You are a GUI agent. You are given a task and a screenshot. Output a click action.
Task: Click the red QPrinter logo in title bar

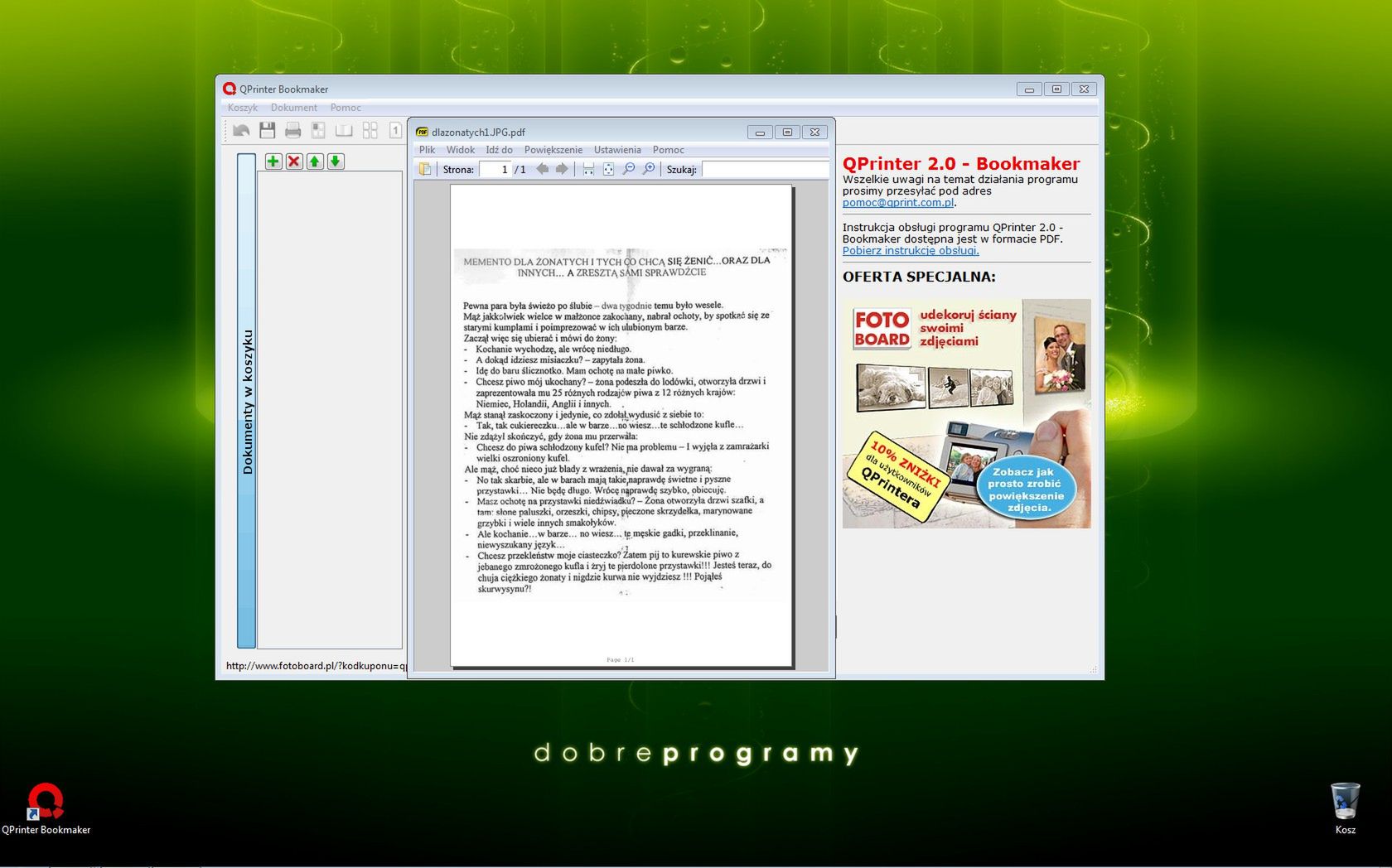(x=230, y=89)
